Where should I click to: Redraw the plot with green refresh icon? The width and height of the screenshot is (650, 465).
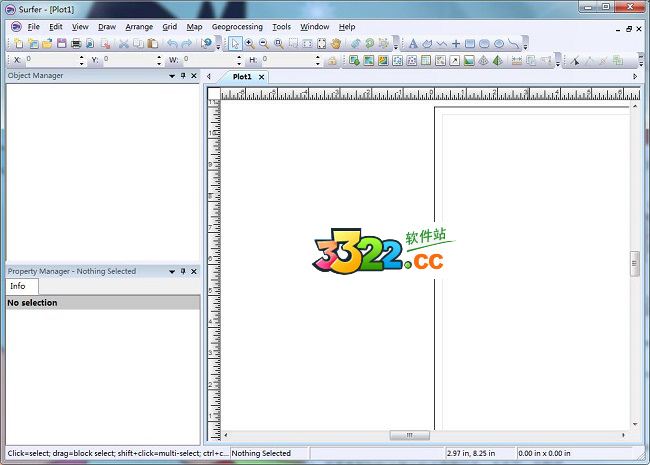click(x=369, y=43)
